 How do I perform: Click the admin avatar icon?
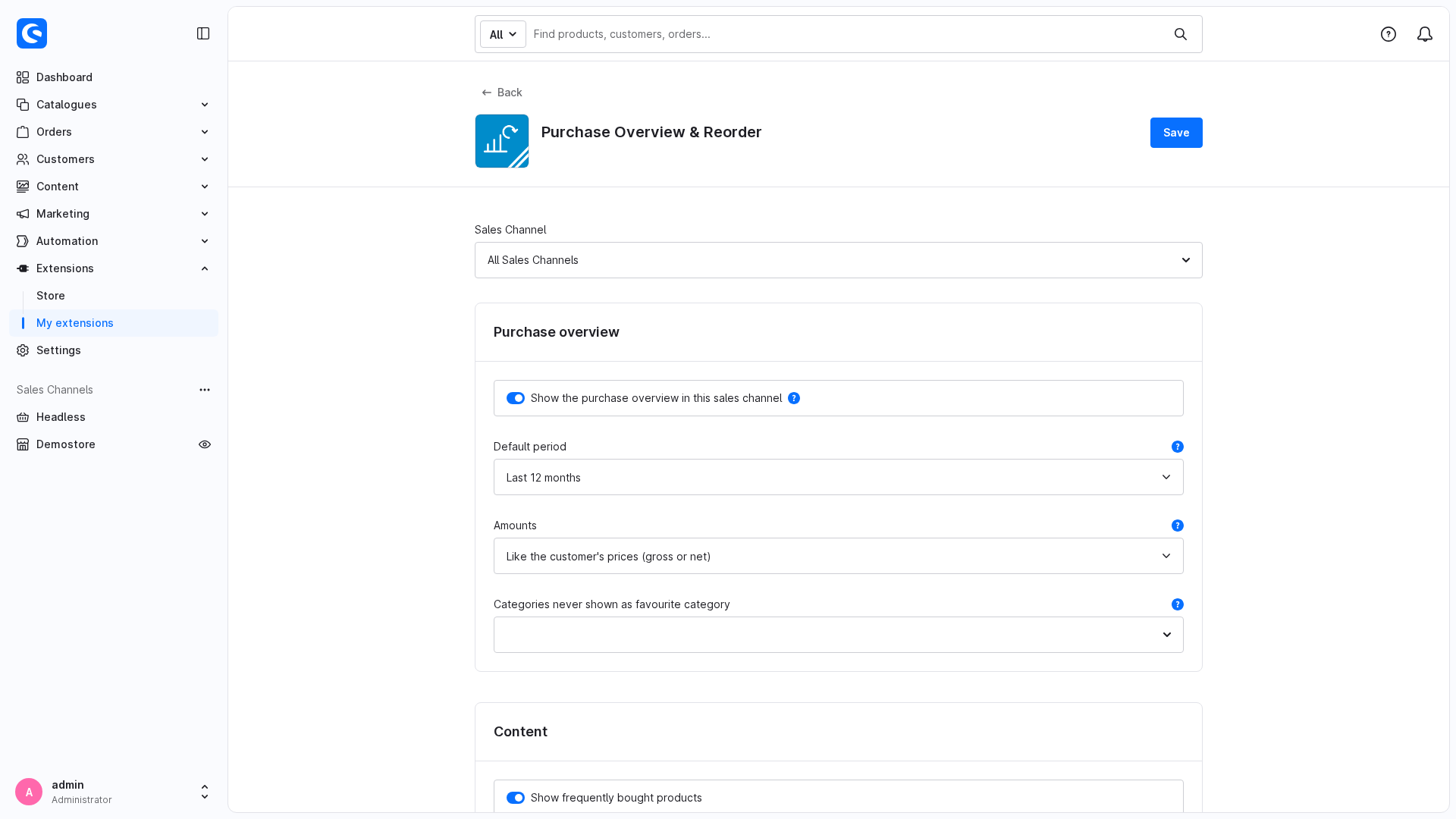coord(29,792)
